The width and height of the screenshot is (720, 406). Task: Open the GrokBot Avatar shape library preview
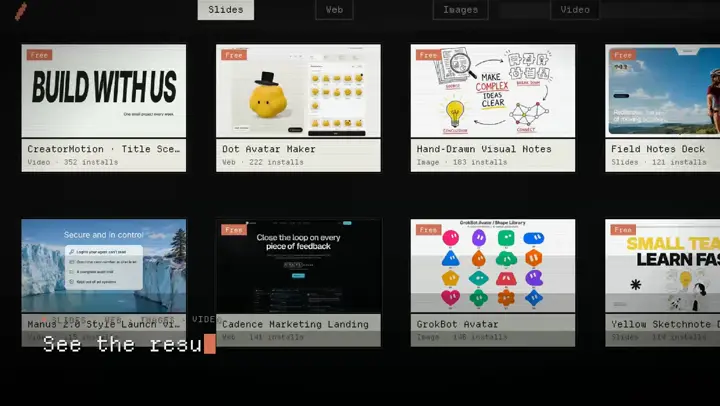tap(493, 265)
